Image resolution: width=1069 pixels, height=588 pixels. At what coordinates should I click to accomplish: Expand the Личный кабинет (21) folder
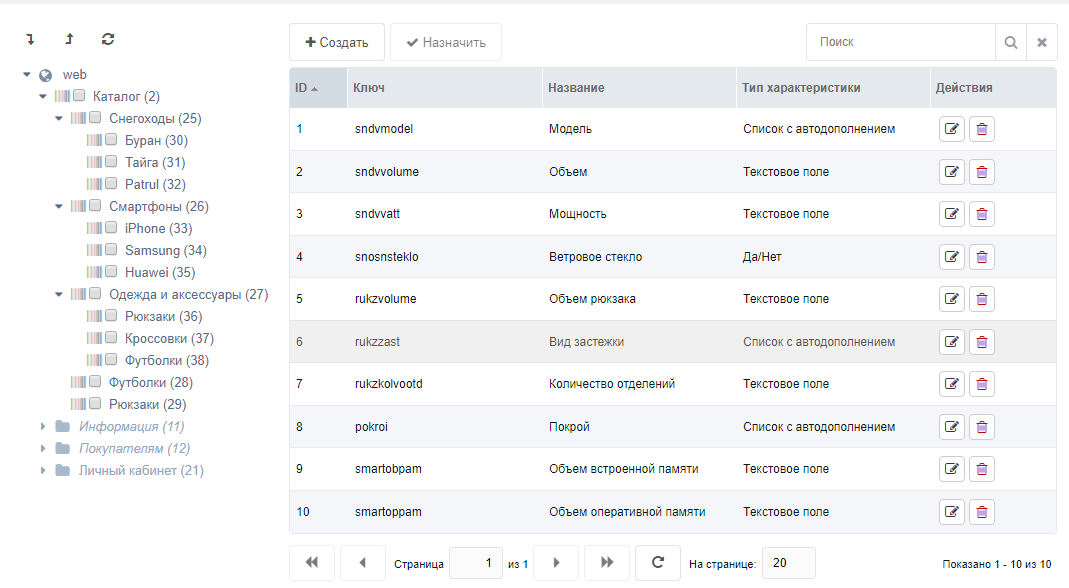point(43,470)
